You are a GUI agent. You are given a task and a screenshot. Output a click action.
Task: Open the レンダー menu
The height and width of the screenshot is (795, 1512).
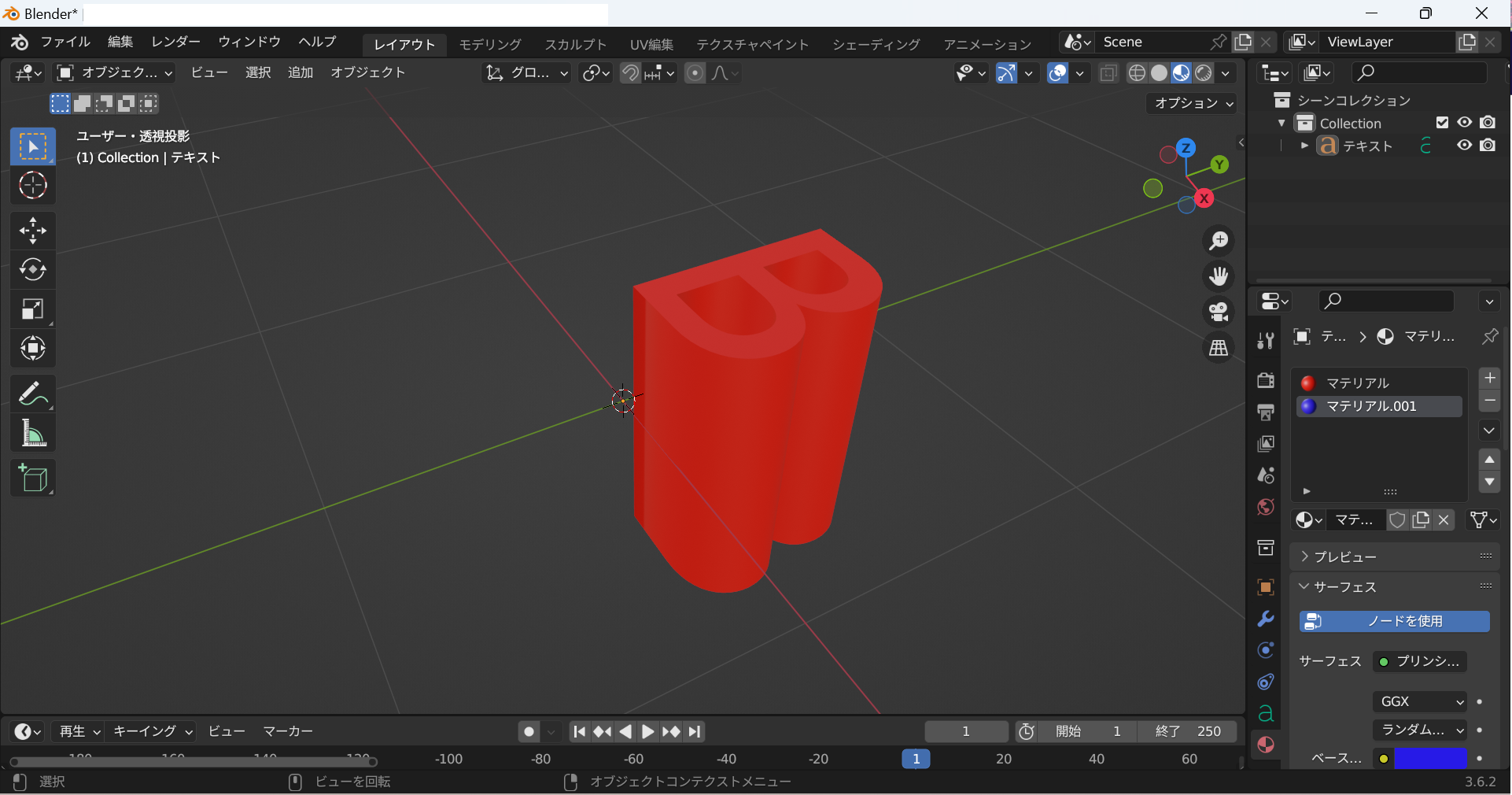(175, 42)
